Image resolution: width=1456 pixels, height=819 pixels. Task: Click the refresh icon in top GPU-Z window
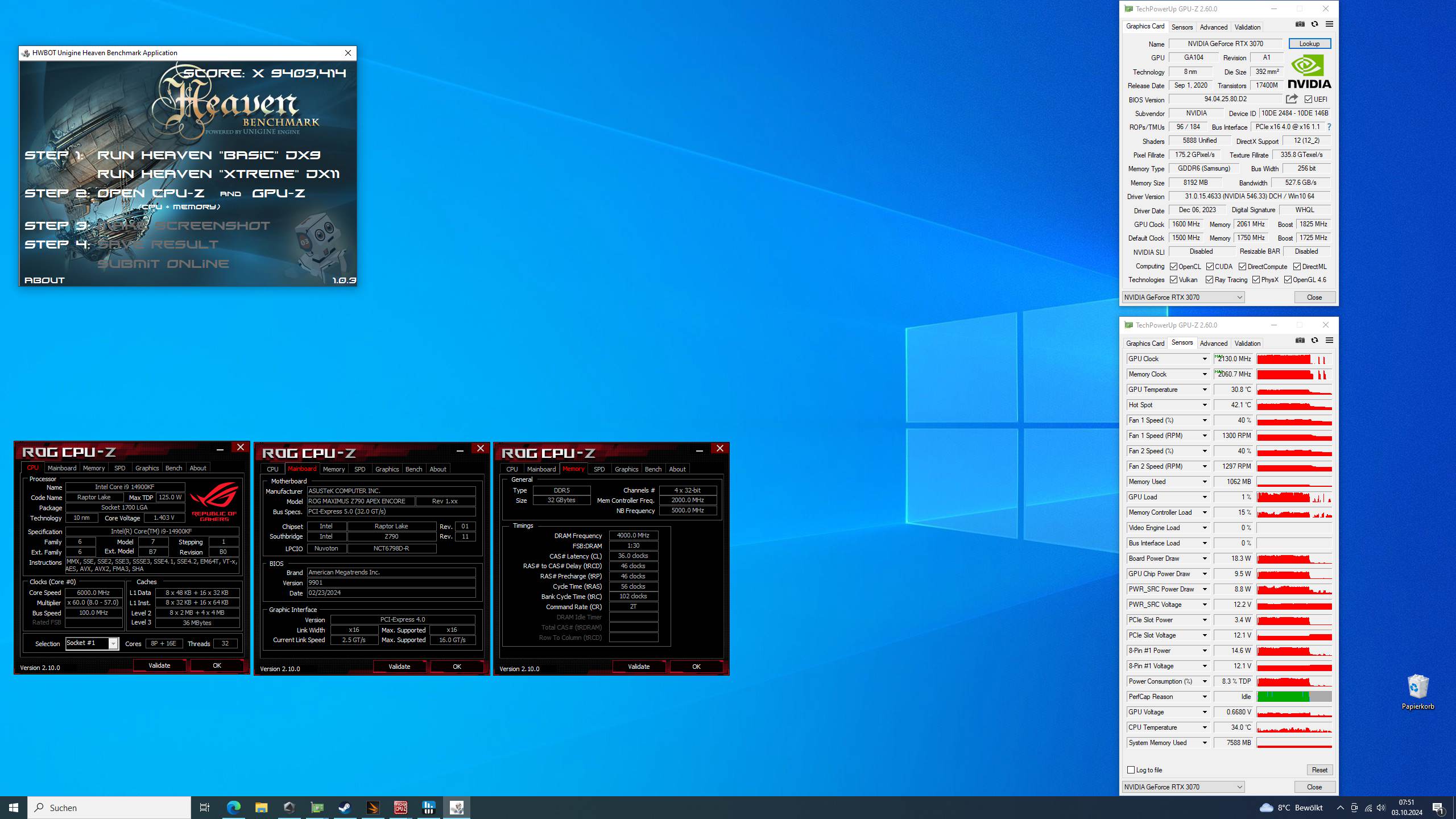point(1314,24)
